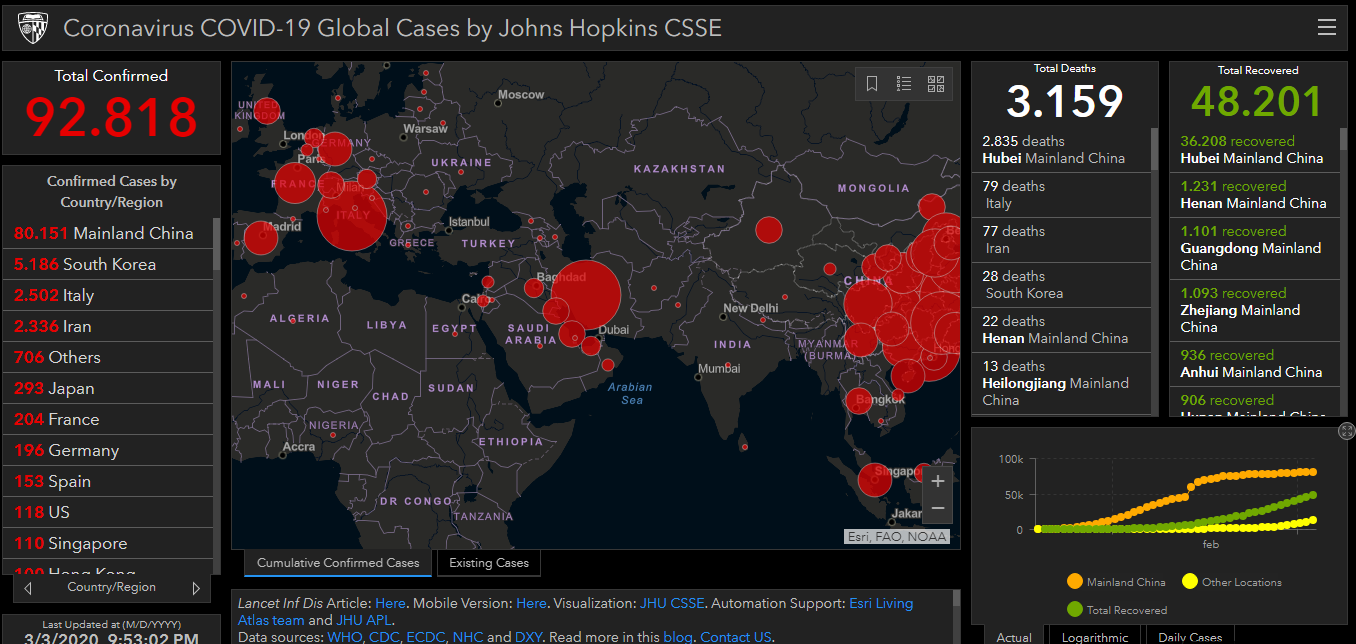Click the Johns Hopkins shield logo
Image resolution: width=1356 pixels, height=644 pixels.
(32, 28)
